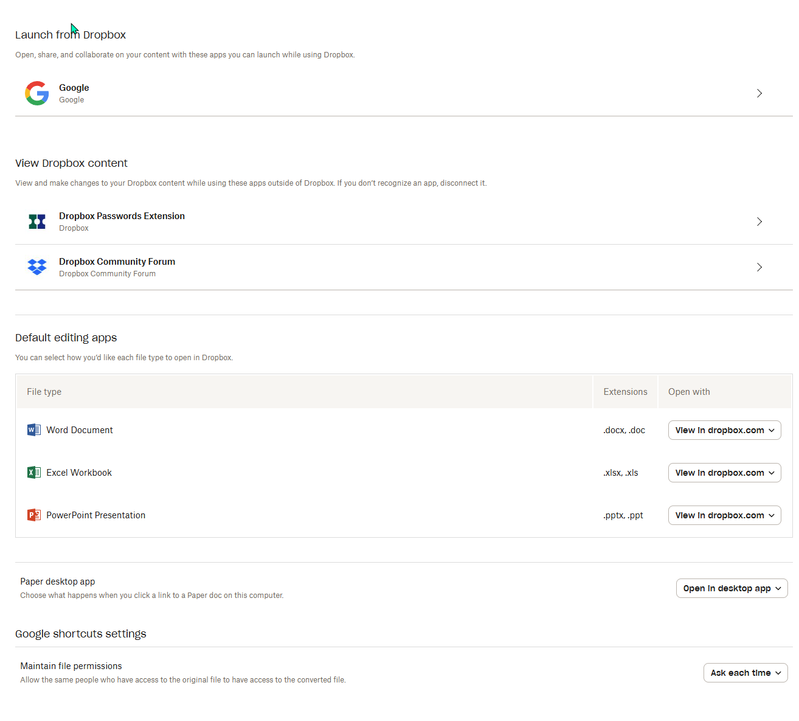Open the Word Document 'Open with' dropdown

click(x=724, y=430)
